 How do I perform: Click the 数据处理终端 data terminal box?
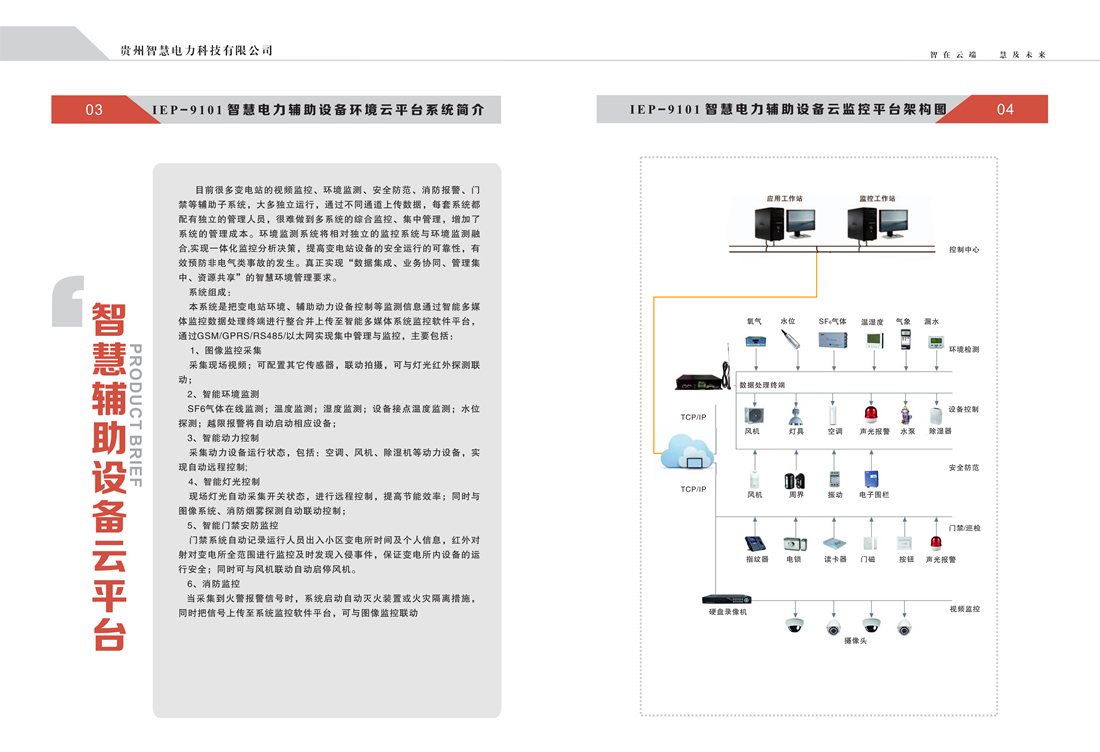click(761, 386)
